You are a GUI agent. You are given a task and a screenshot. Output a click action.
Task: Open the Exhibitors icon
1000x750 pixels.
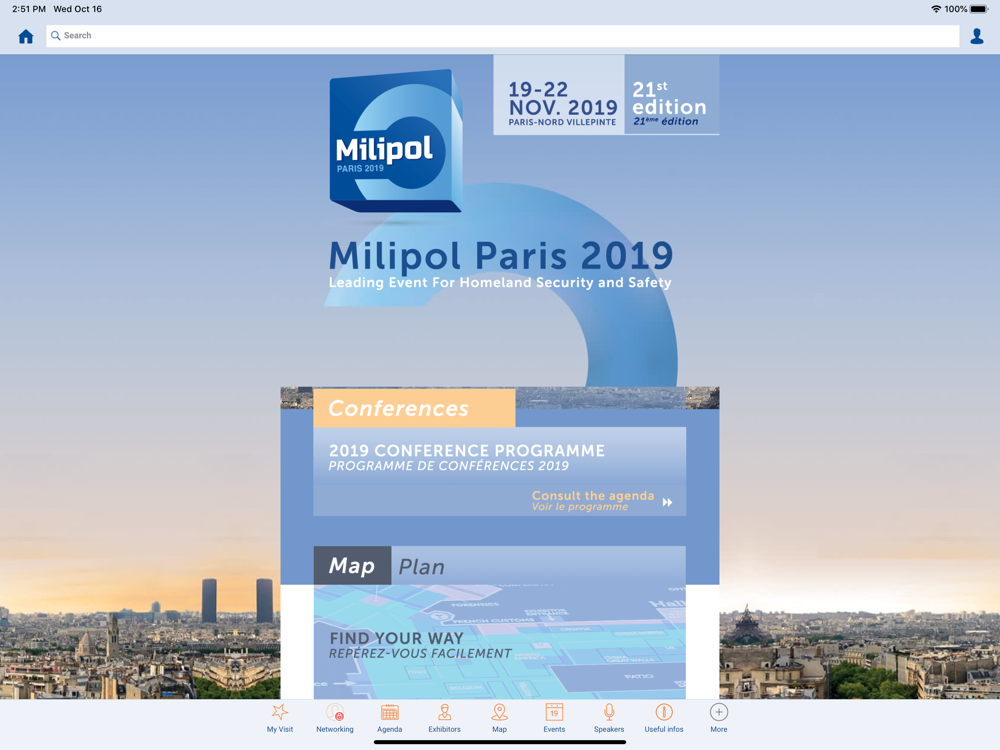(445, 712)
